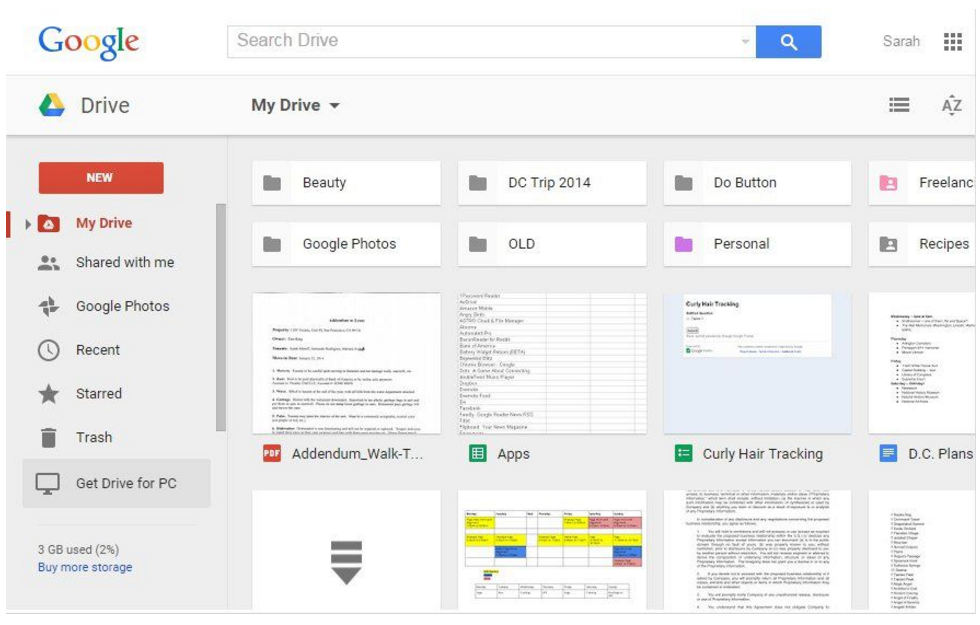980x625 pixels.
Task: Click the Recent clock icon
Action: point(49,350)
